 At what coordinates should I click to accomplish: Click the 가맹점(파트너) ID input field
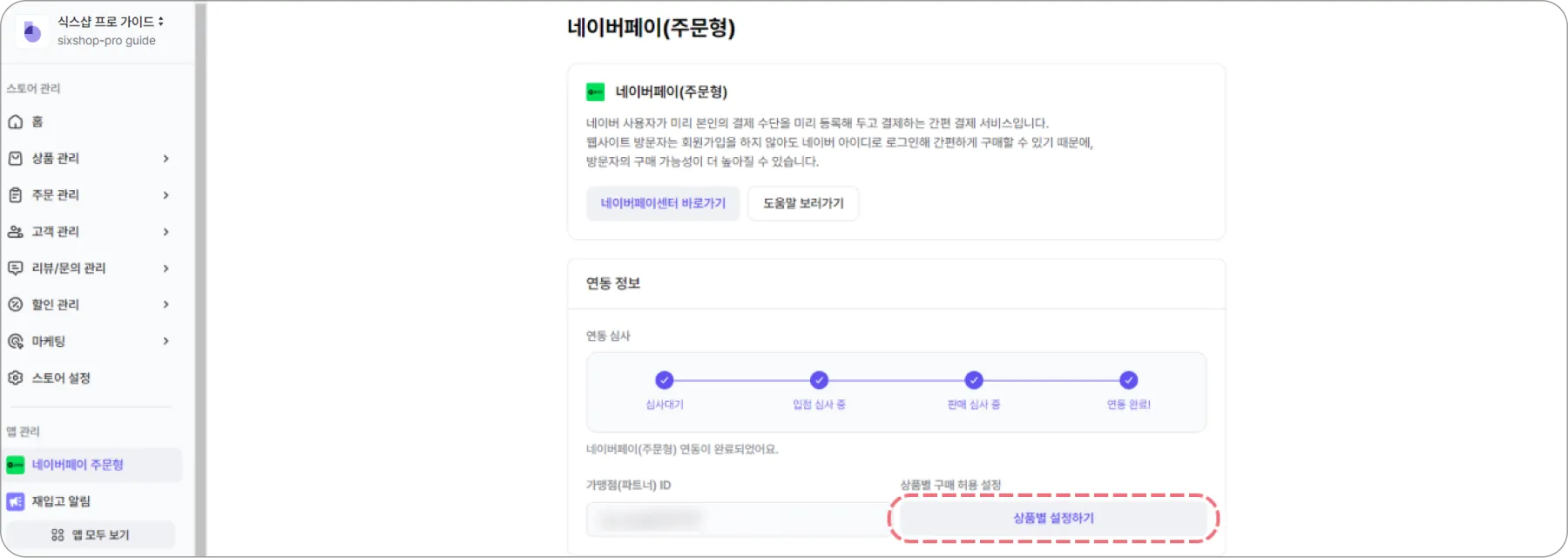pyautogui.click(x=738, y=520)
